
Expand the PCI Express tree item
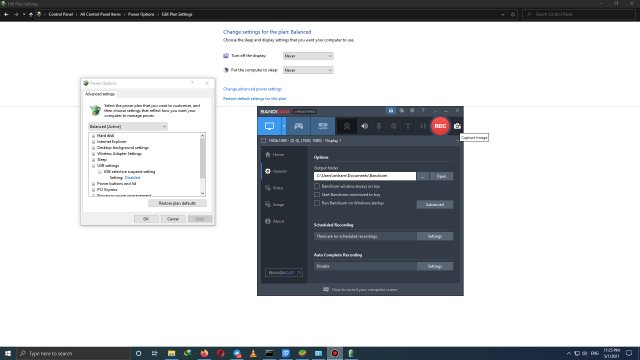point(93,190)
